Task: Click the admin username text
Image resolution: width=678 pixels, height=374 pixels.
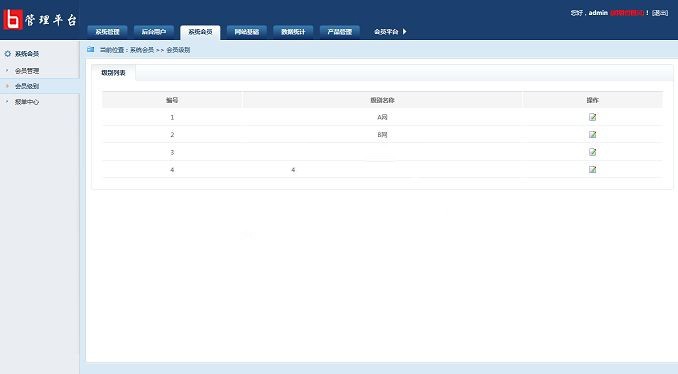Action: click(x=598, y=13)
